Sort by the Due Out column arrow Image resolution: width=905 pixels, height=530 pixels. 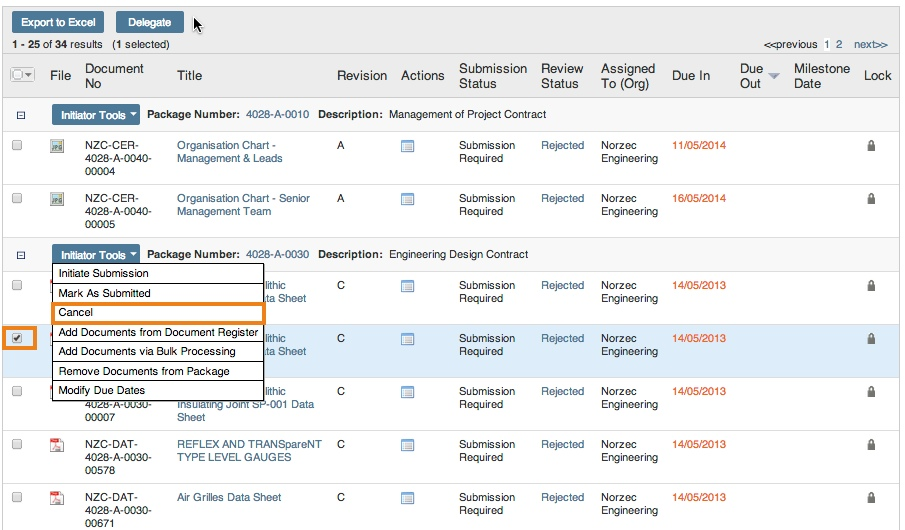[x=774, y=76]
